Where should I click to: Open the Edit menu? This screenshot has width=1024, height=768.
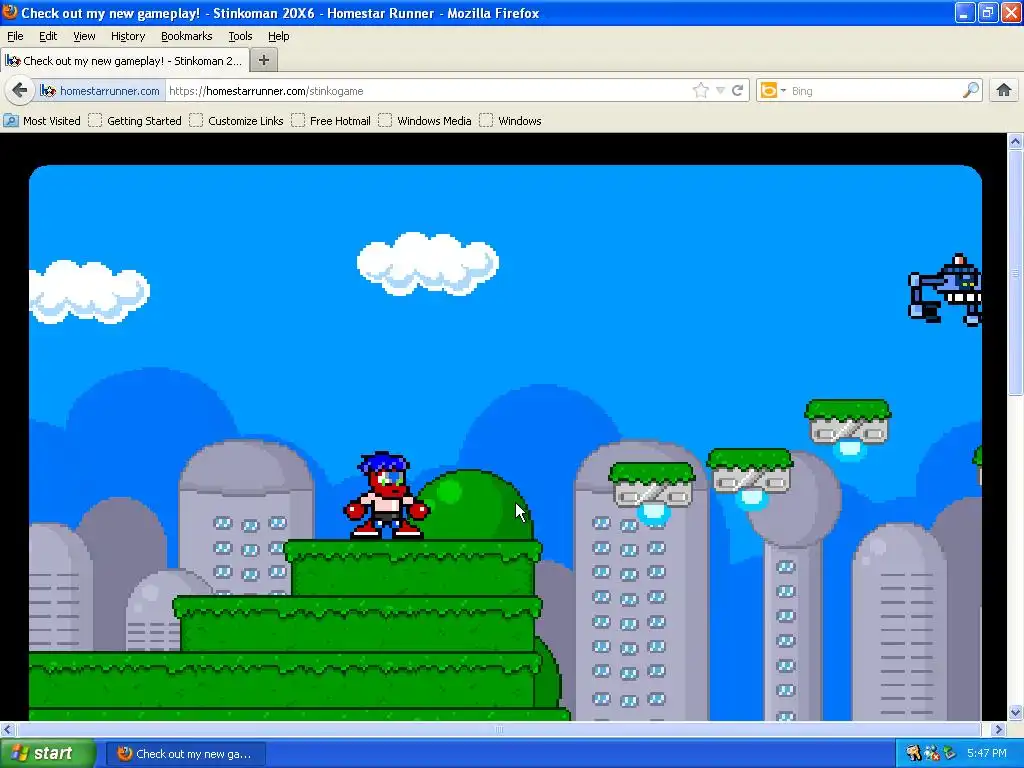[48, 36]
